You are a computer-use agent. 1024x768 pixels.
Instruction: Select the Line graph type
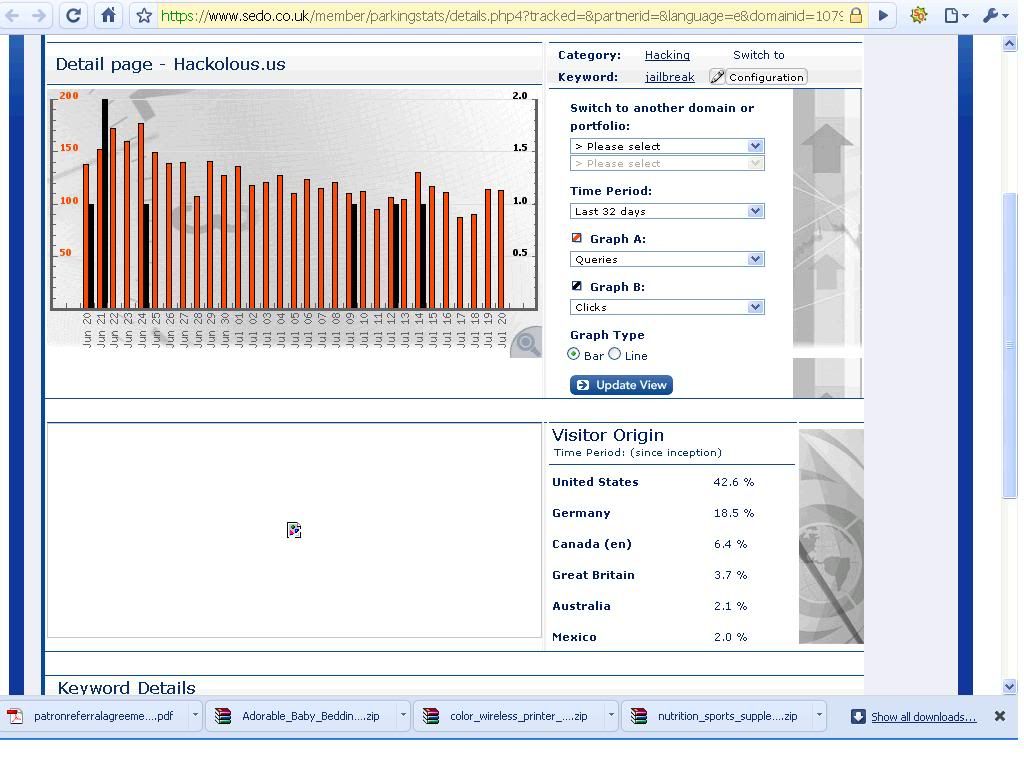pos(615,354)
